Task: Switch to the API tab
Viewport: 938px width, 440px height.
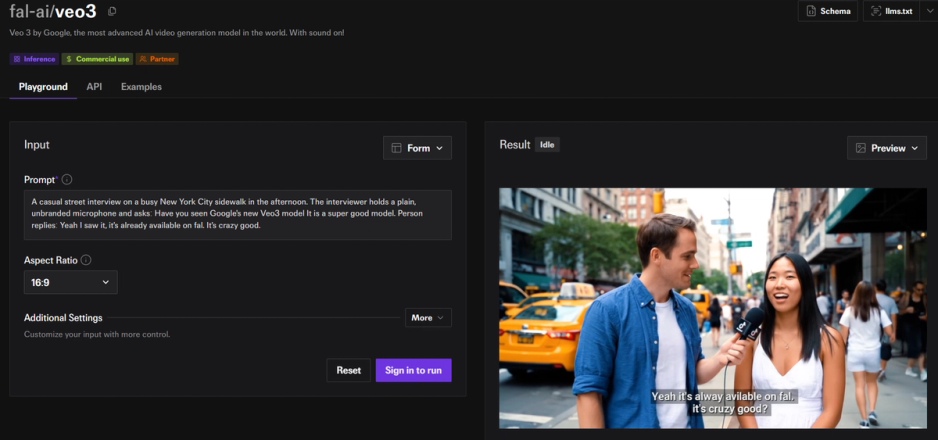Action: click(94, 87)
